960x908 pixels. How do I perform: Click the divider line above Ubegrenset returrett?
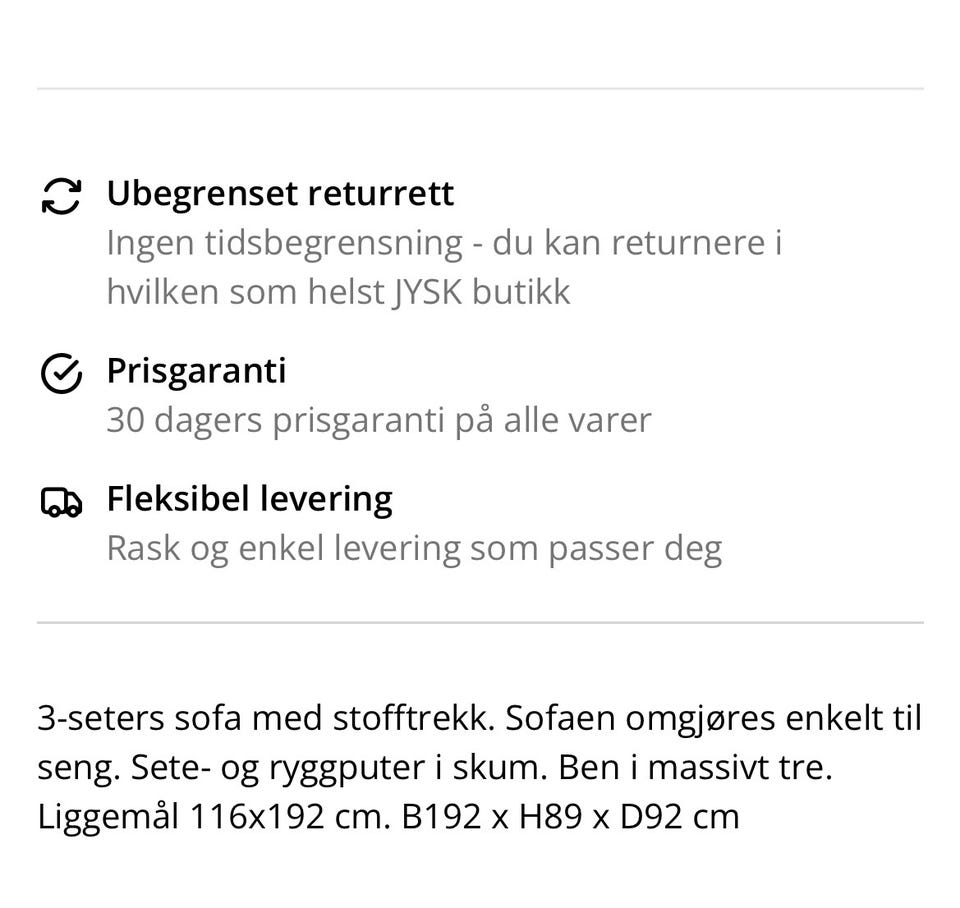tap(480, 89)
